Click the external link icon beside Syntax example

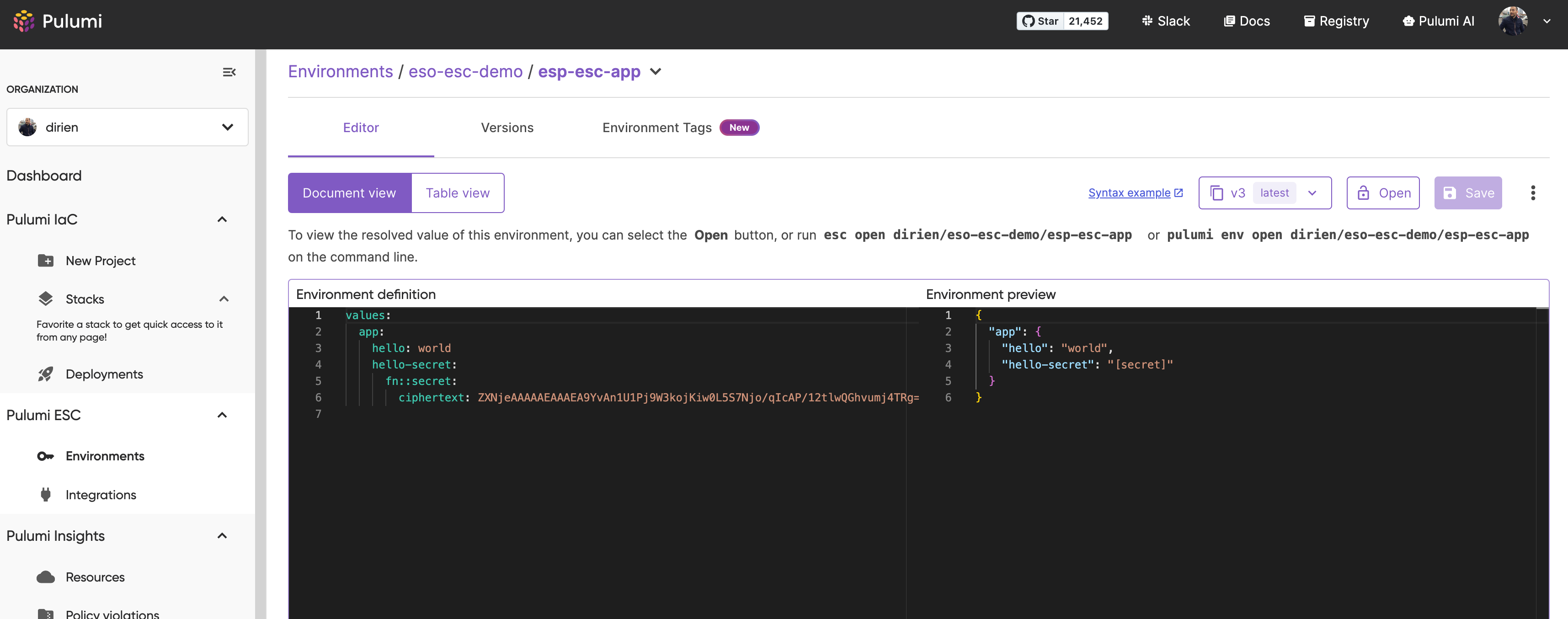click(1179, 193)
